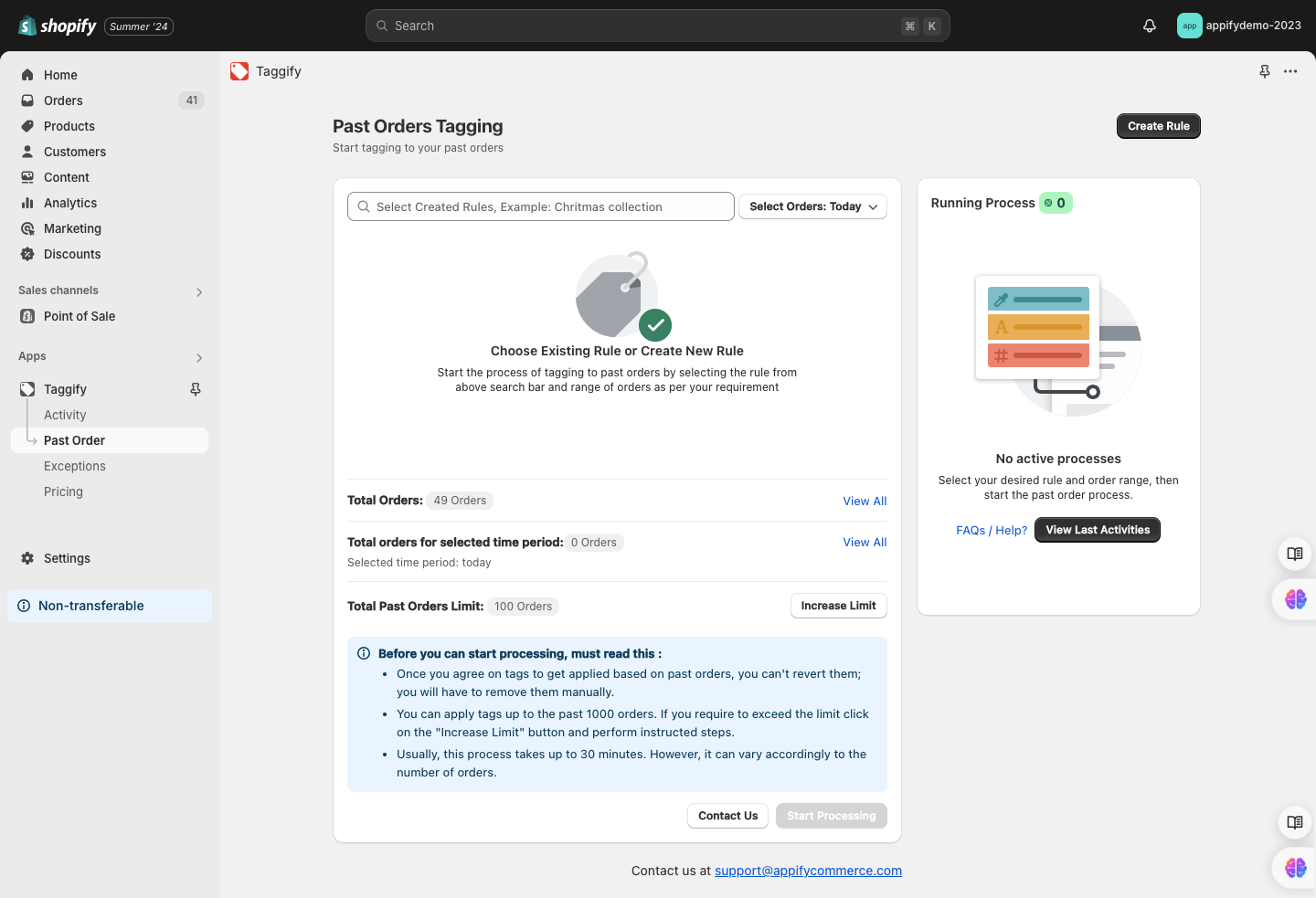Click the Non-transferable info icon
This screenshot has height=898, width=1316.
tap(24, 606)
